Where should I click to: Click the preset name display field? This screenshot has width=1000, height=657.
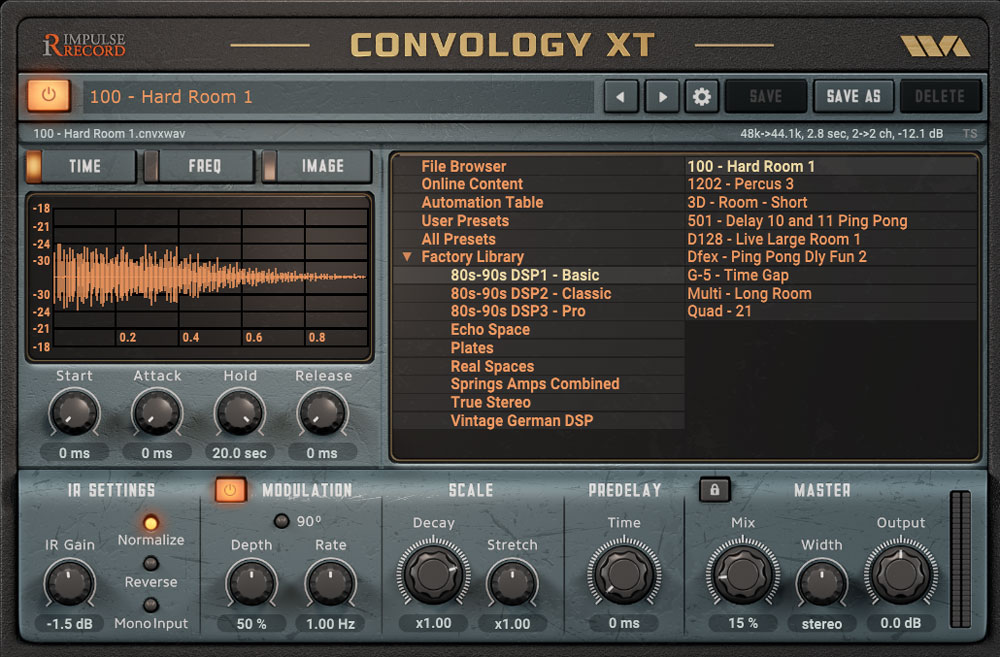tap(339, 97)
